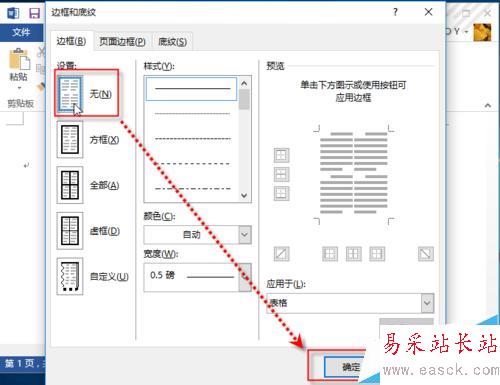
Task: Toggle top border button in preview
Action: click(x=282, y=155)
